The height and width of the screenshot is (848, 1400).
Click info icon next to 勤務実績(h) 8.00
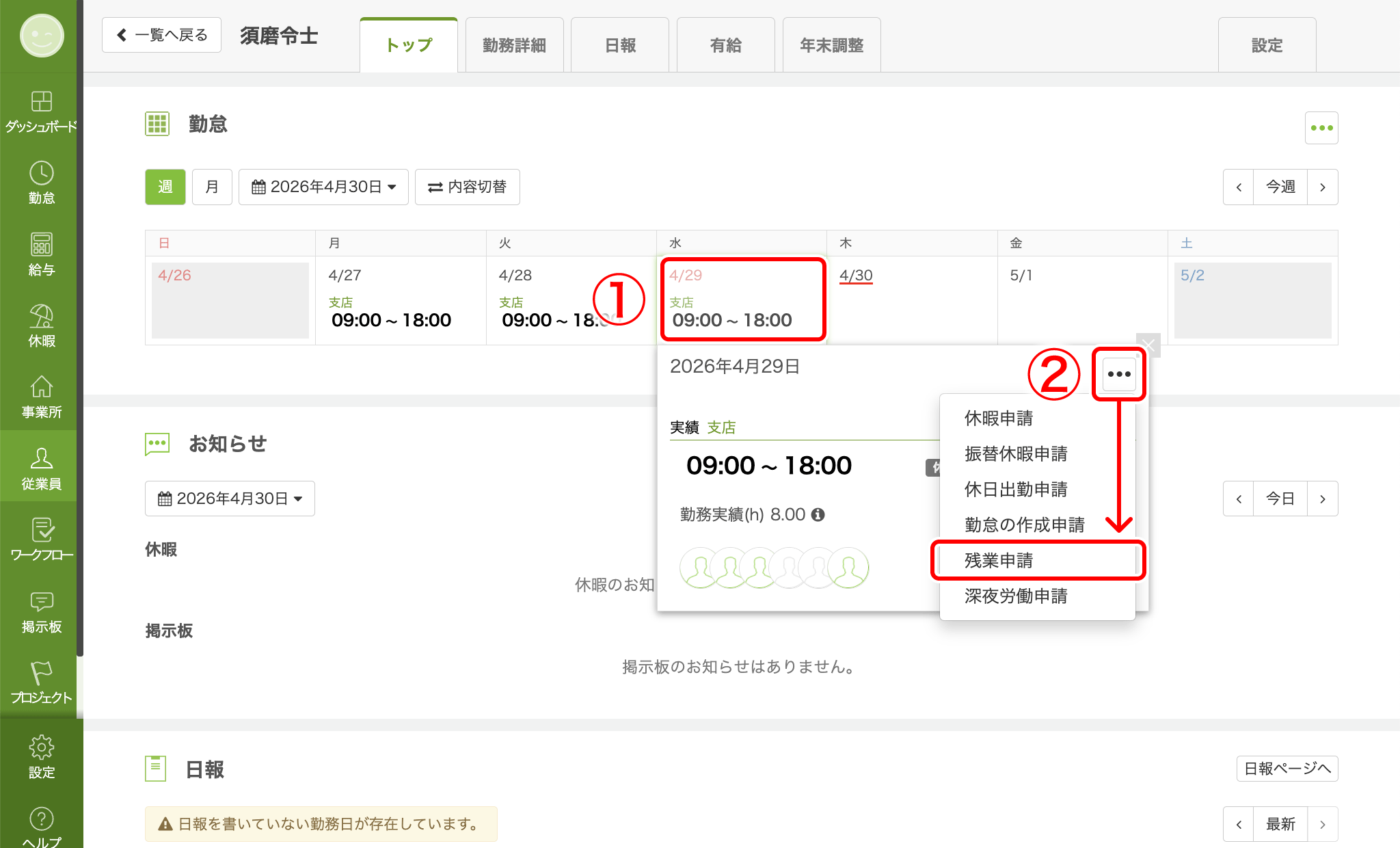click(x=818, y=515)
